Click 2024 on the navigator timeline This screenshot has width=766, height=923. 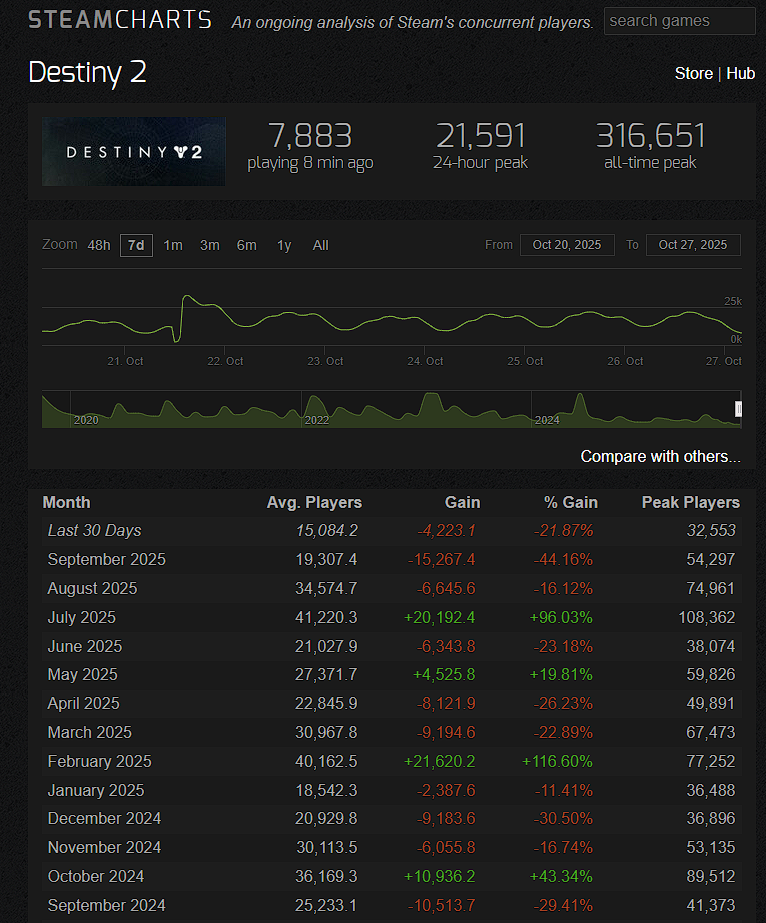547,420
